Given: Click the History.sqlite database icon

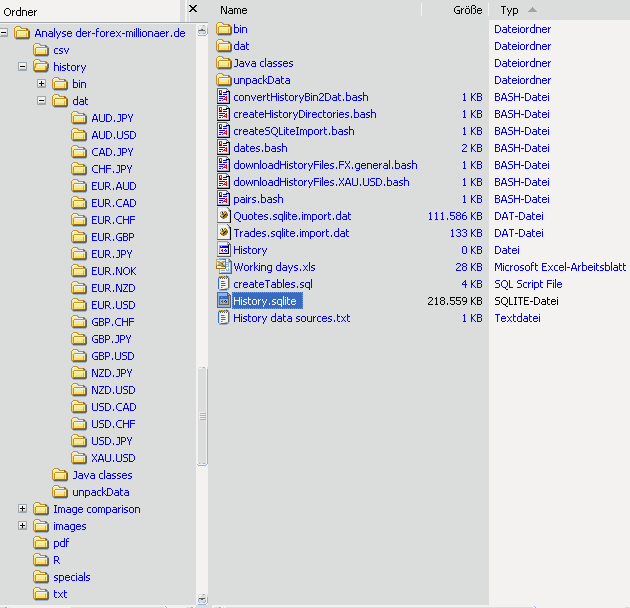Looking at the screenshot, I should coord(223,301).
